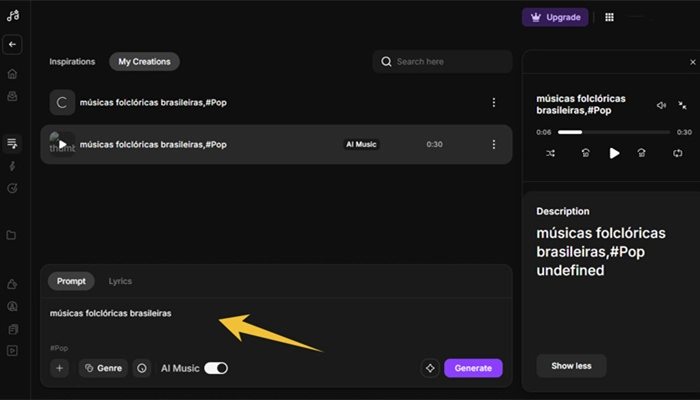The image size is (700, 400).
Task: Click the plus icon left of Genre
Action: 59,368
